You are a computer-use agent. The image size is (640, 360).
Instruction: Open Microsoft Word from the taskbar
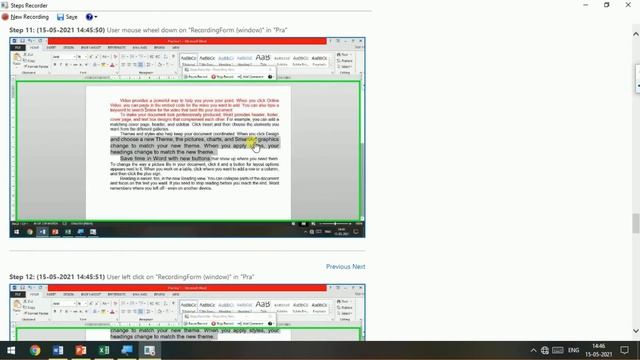(x=58, y=350)
